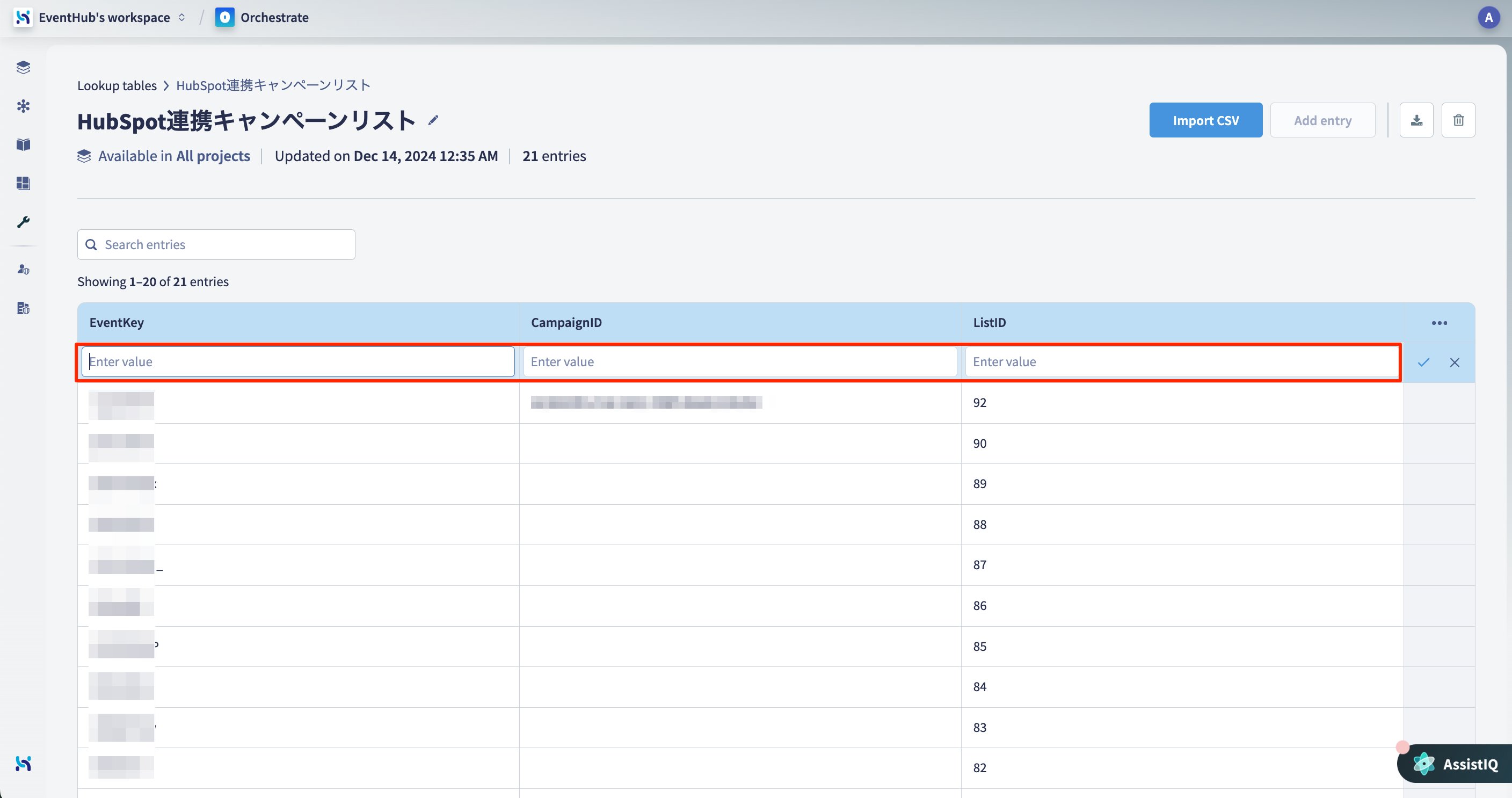Open the column options three-dot menu

click(1439, 323)
